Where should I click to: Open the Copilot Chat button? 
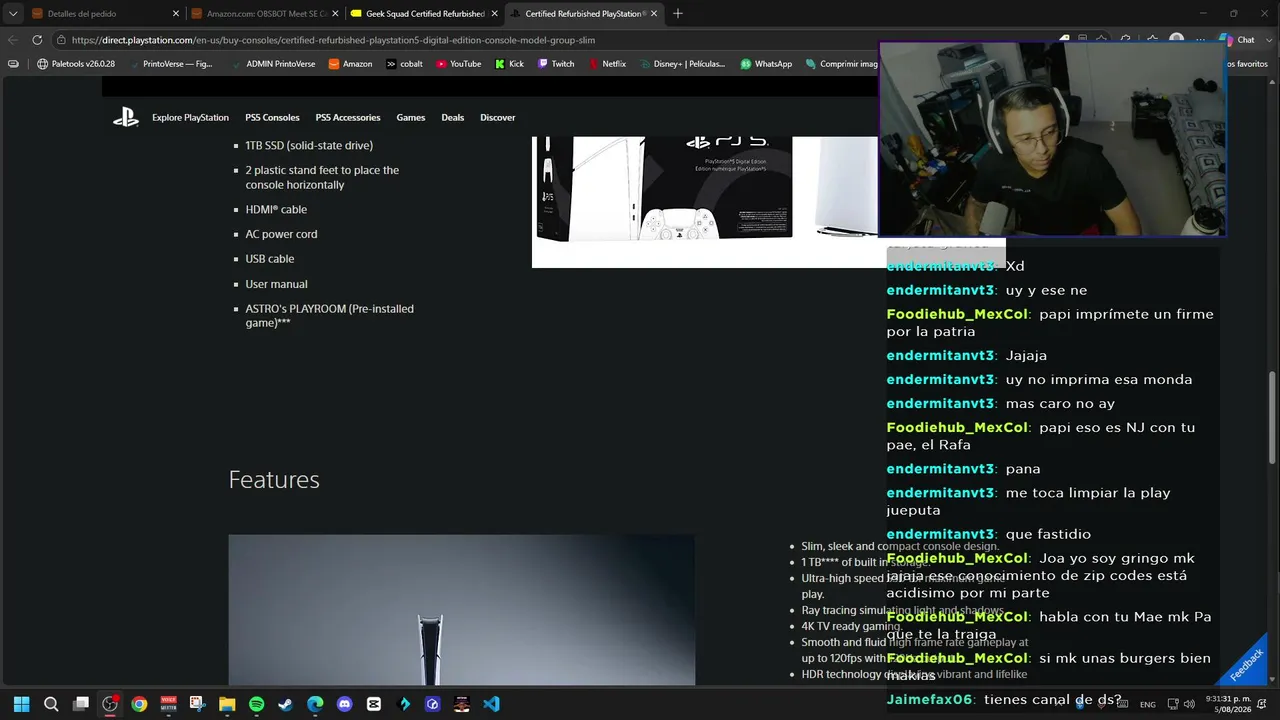click(1238, 40)
